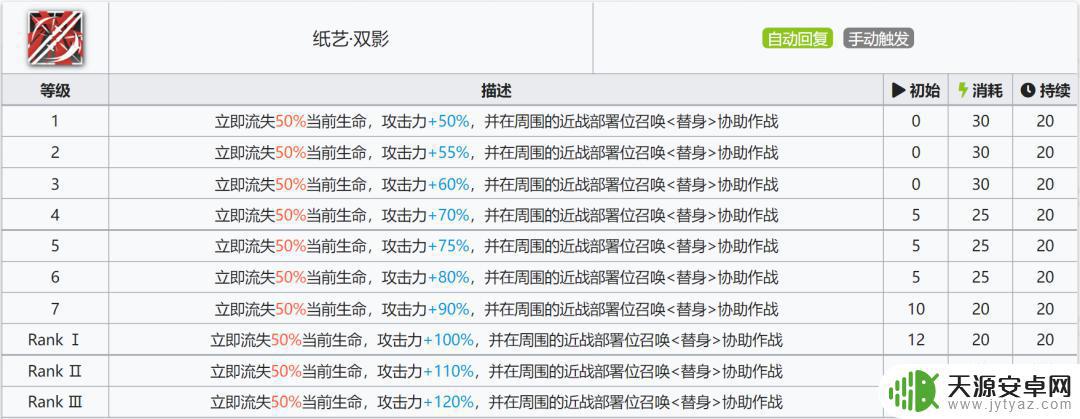The height and width of the screenshot is (419, 1080).
Task: Click the 消耗 header label
Action: [988, 90]
